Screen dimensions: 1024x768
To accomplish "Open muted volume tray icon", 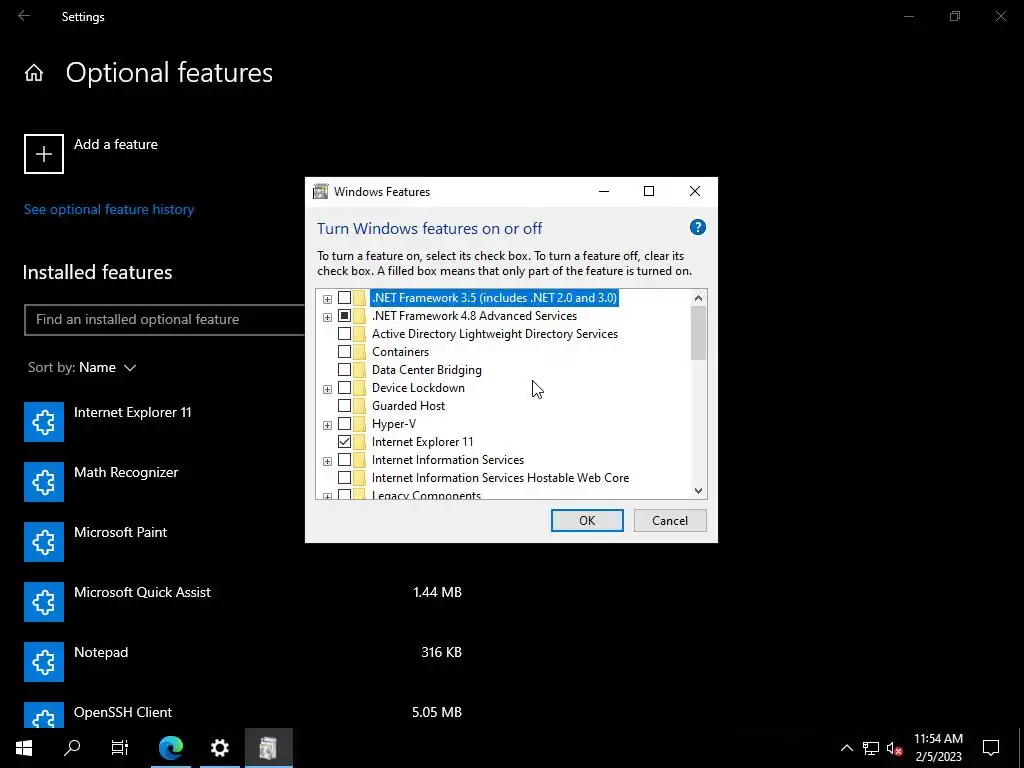I will [895, 748].
